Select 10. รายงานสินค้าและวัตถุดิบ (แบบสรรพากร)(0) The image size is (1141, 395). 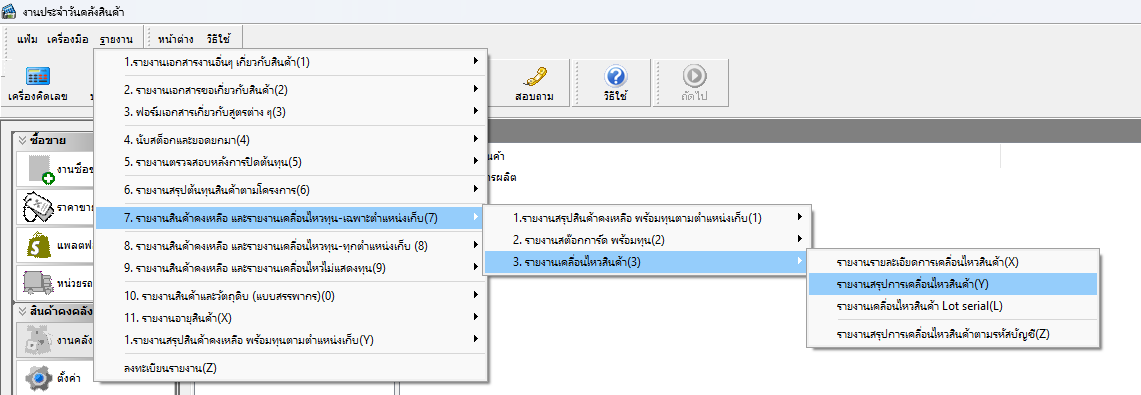(x=291, y=295)
